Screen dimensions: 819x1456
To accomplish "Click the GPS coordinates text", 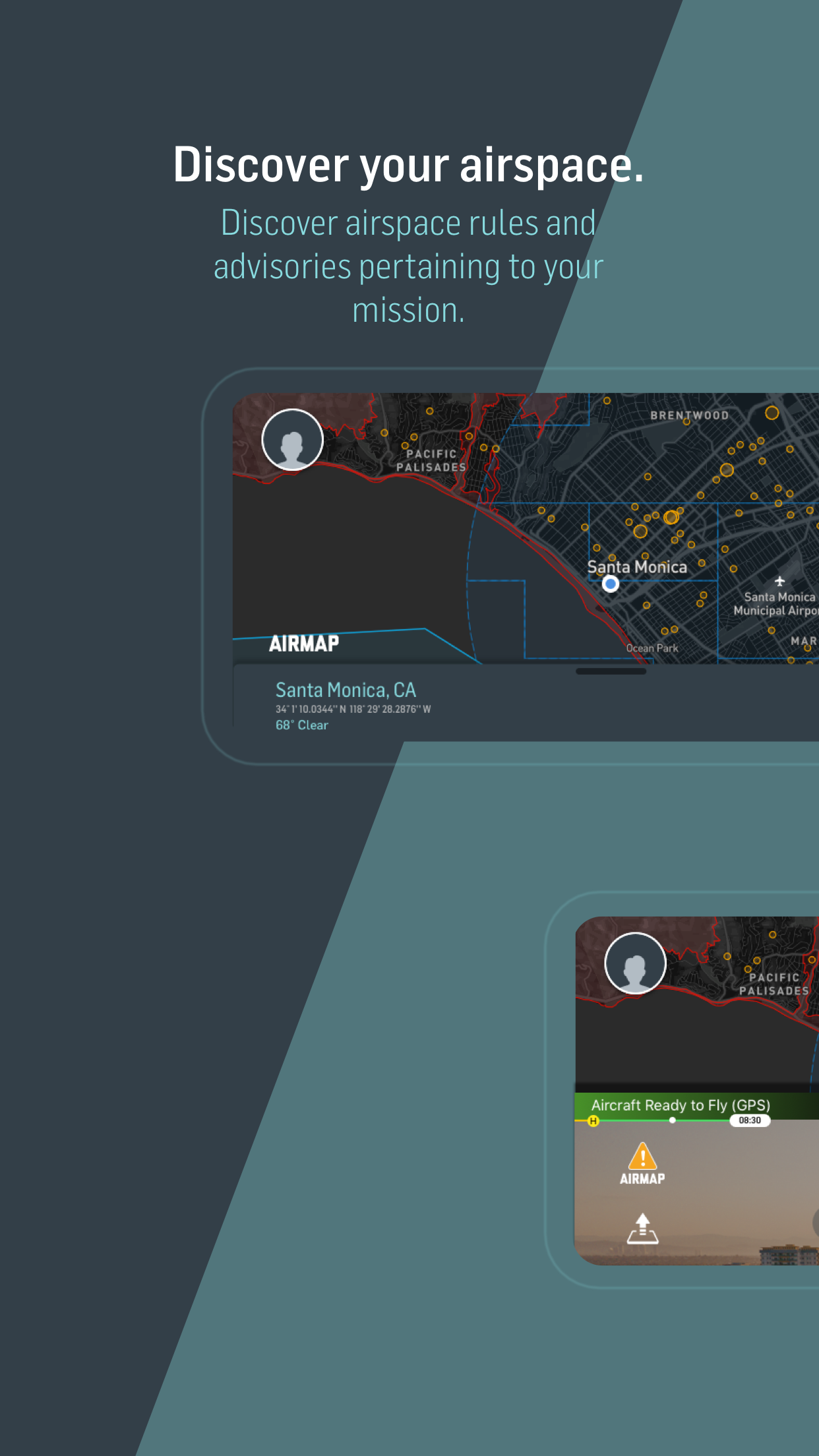I will point(353,709).
